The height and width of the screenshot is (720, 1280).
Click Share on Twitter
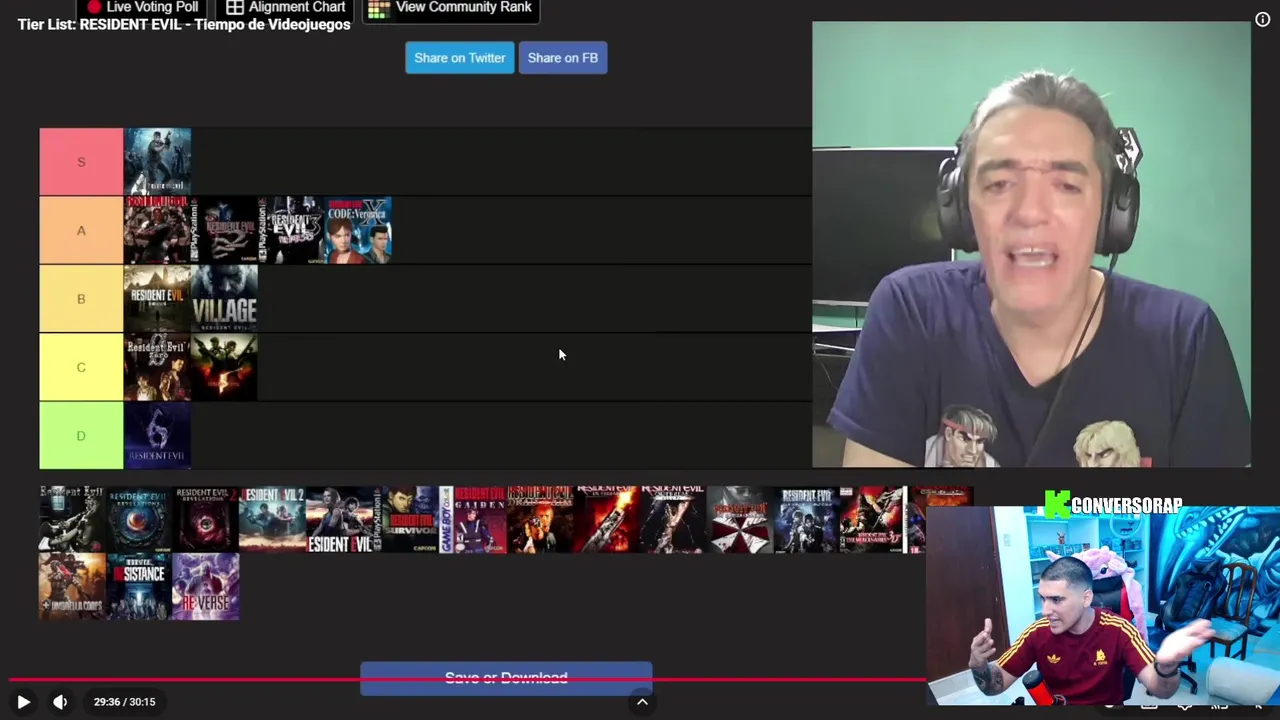[459, 58]
